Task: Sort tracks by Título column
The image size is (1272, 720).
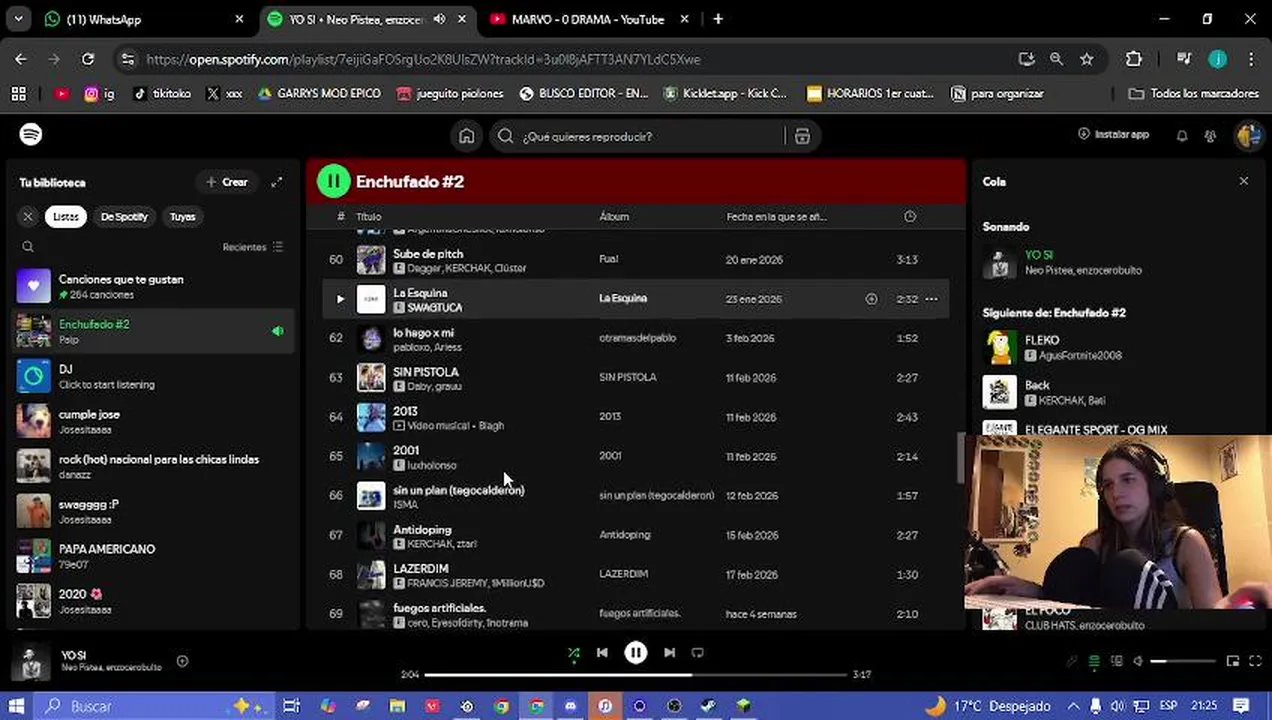Action: tap(369, 216)
